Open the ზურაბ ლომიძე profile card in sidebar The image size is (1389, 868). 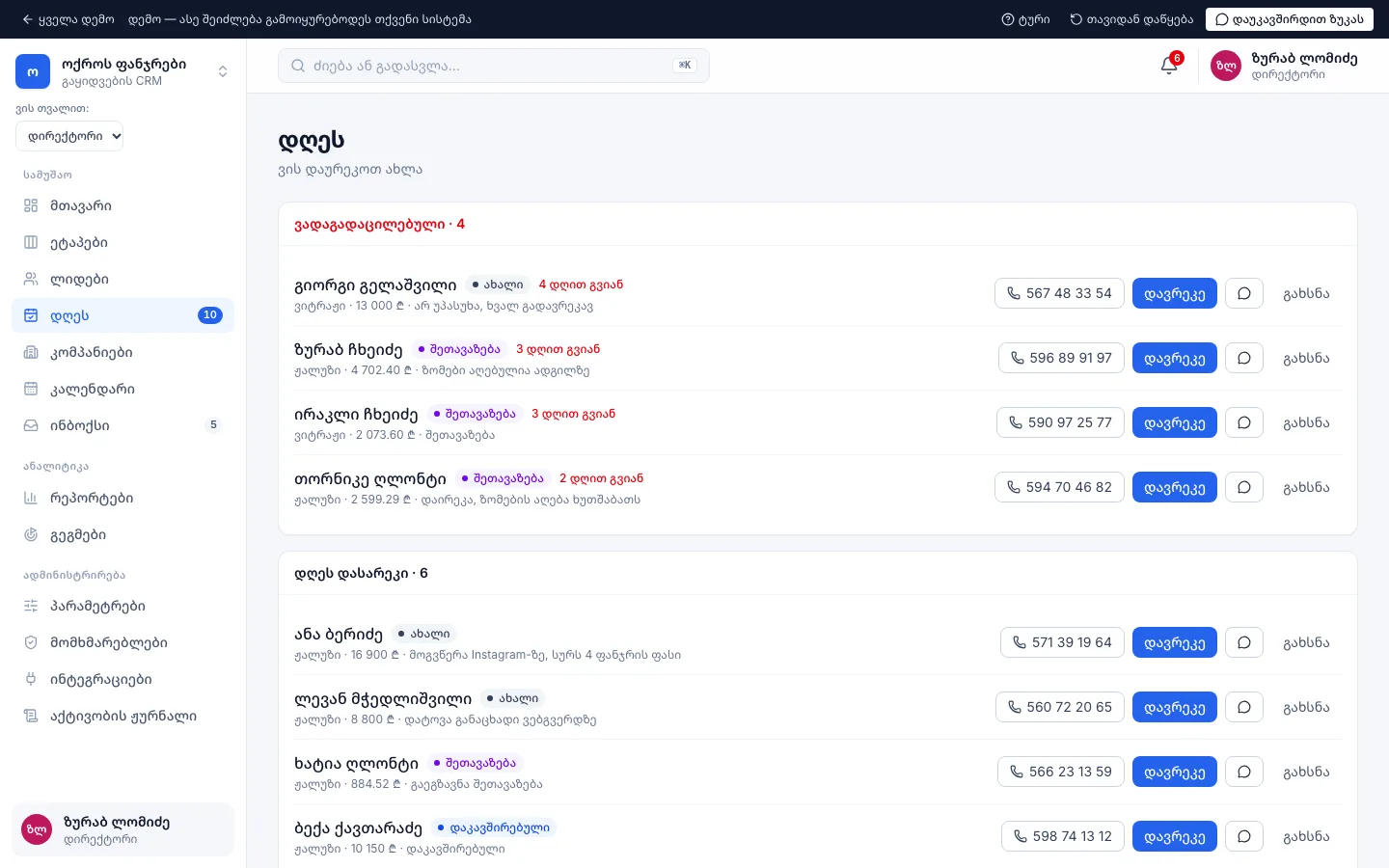coord(123,829)
